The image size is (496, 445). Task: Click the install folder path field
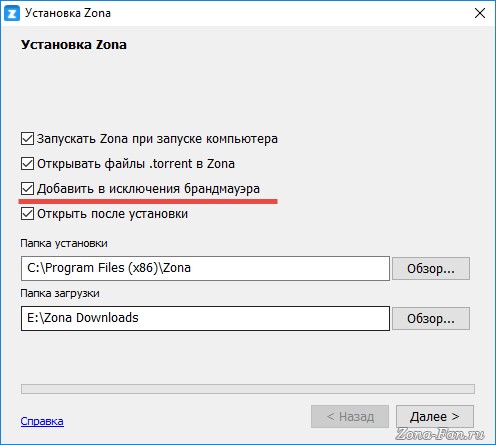point(205,268)
